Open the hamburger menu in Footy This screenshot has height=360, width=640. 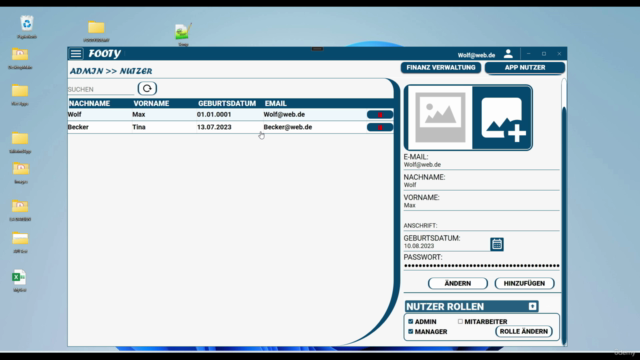(76, 53)
